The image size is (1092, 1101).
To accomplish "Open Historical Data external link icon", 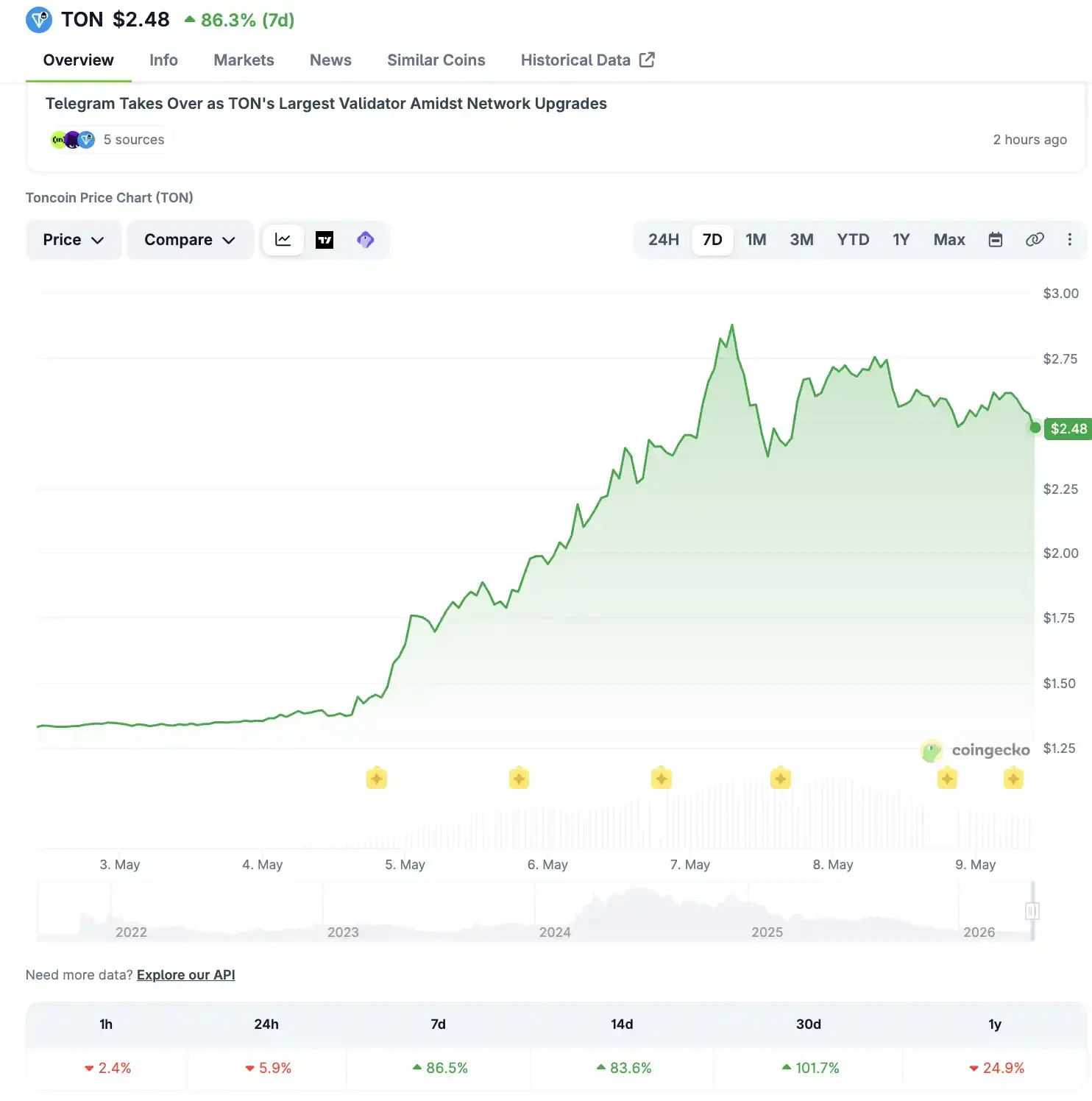I will tap(647, 60).
